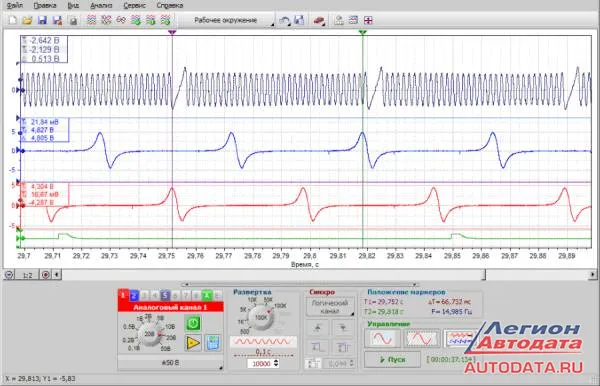Select the green time marker above the chart
600x386 pixels.
click(x=363, y=33)
